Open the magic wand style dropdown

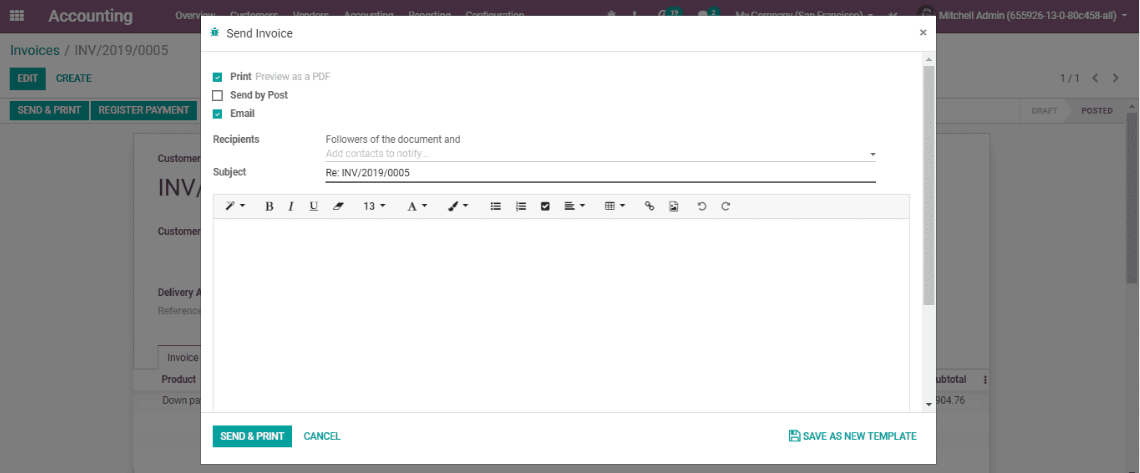(x=235, y=206)
